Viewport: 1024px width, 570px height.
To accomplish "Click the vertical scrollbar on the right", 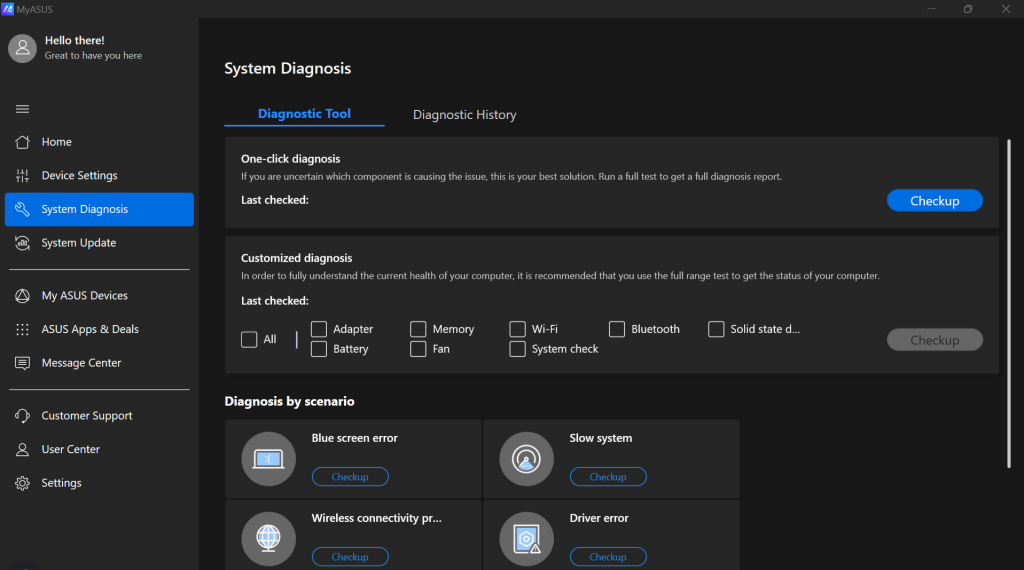I will click(1007, 300).
